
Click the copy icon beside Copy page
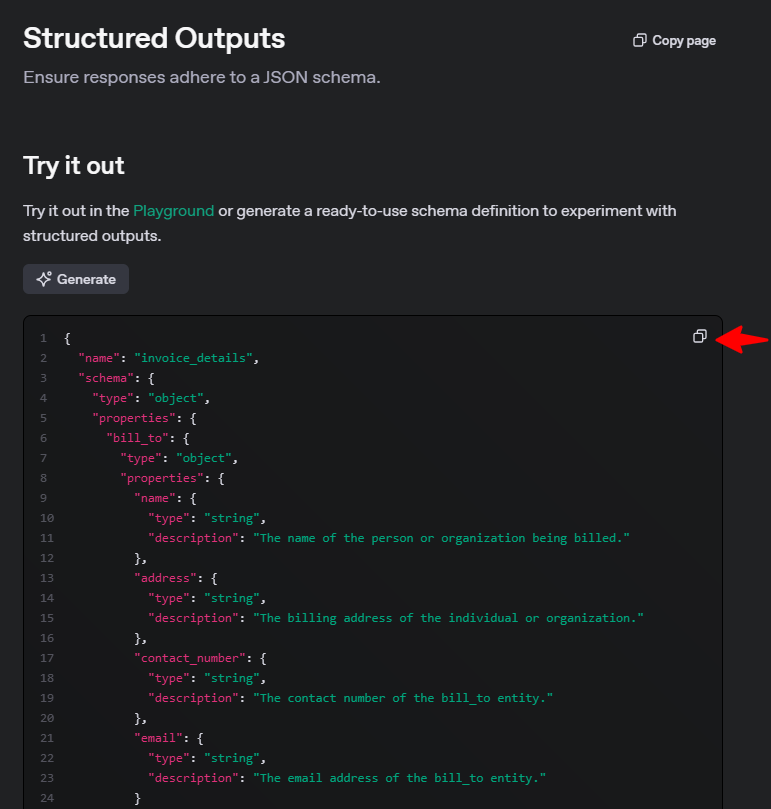click(x=639, y=40)
